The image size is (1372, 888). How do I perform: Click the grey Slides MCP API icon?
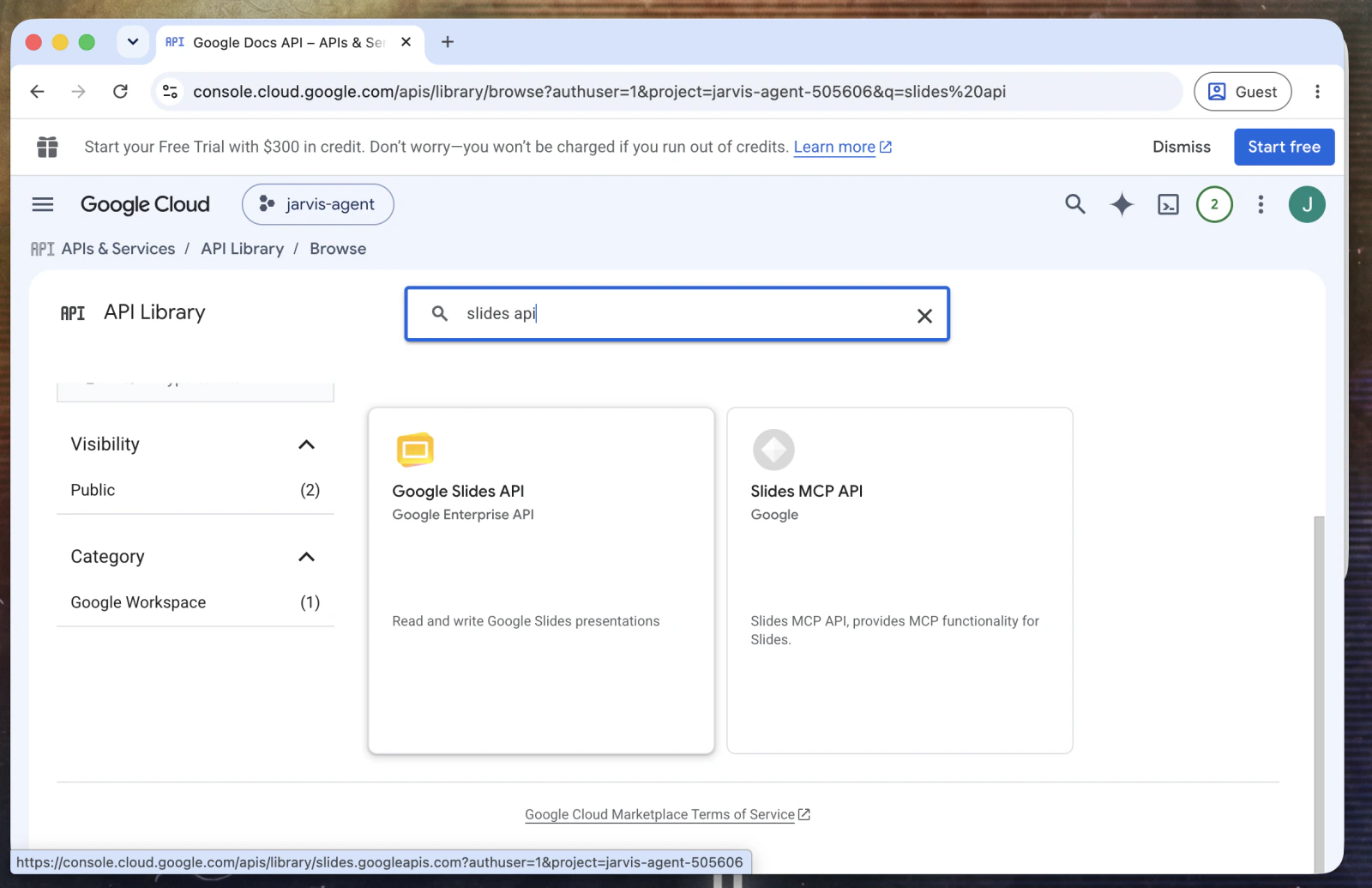773,450
